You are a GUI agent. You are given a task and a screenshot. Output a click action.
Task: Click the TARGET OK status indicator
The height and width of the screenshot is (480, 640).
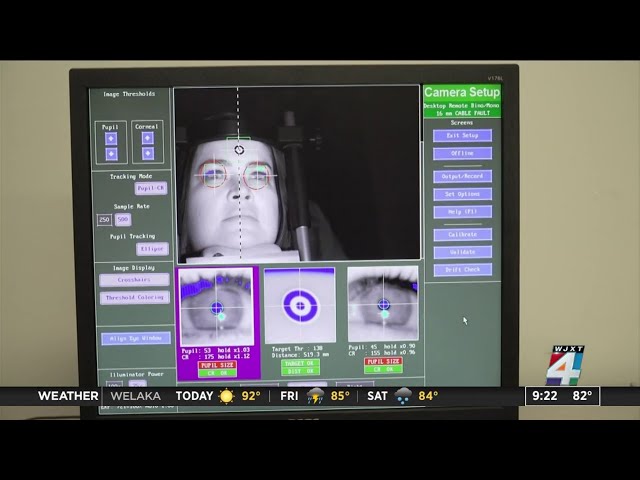point(300,363)
